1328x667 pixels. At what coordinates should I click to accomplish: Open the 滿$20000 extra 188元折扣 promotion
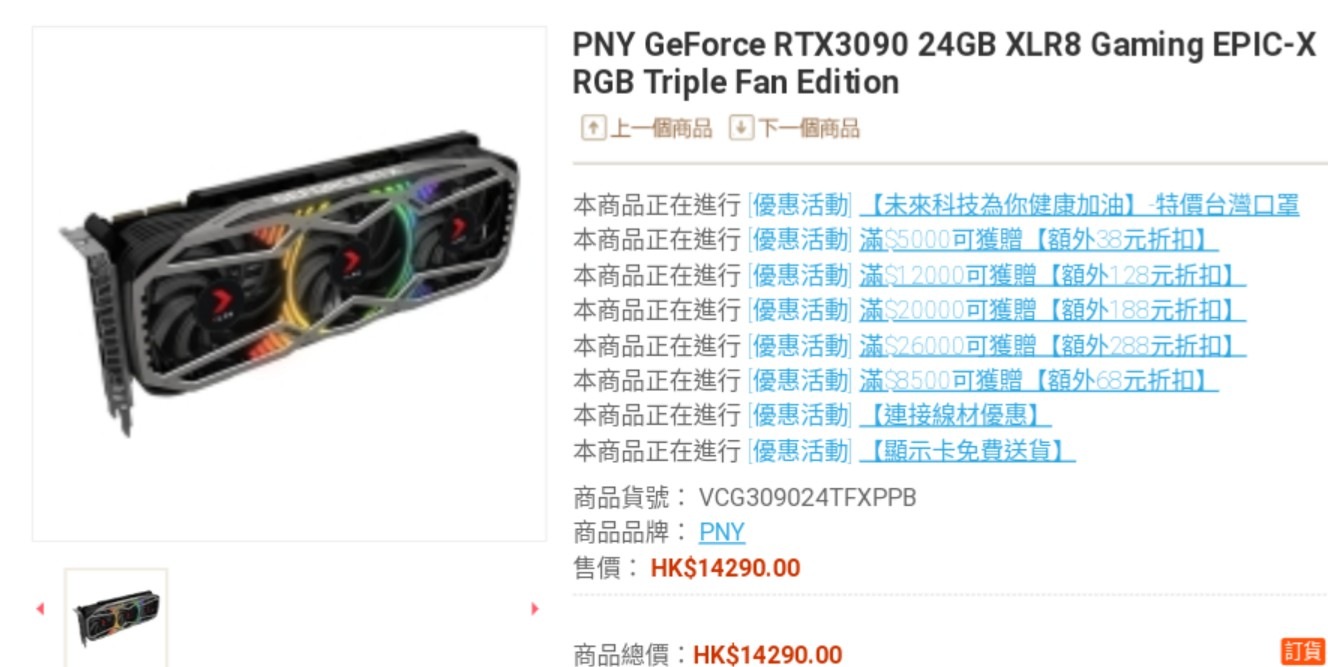pos(1052,310)
